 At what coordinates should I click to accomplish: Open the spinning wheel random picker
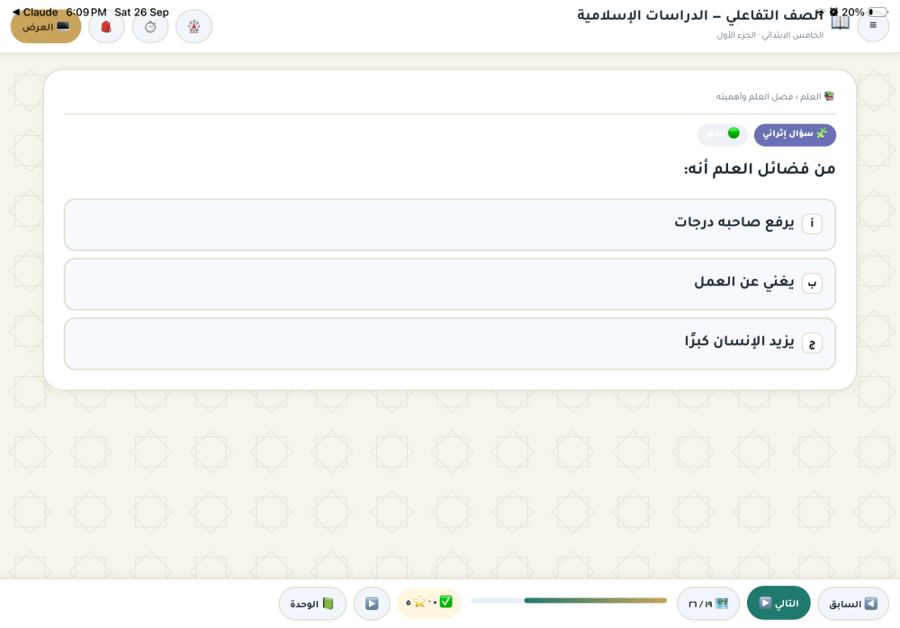(x=194, y=26)
